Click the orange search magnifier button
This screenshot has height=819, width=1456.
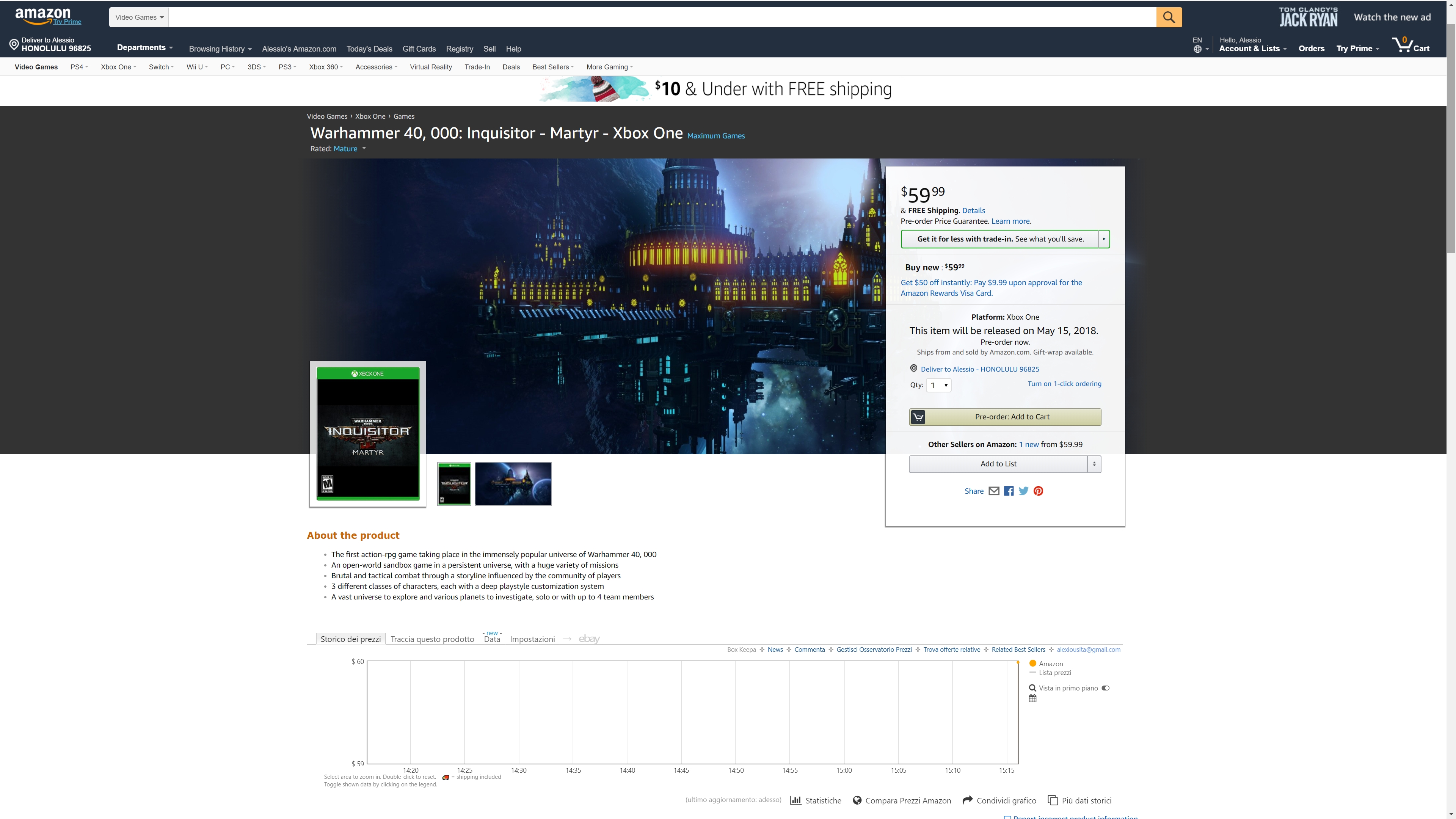[x=1168, y=17]
